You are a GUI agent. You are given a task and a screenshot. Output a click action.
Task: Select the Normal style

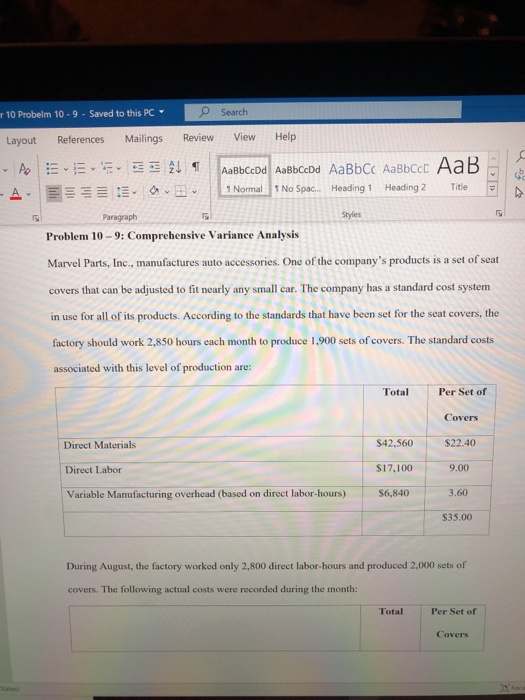tap(244, 178)
